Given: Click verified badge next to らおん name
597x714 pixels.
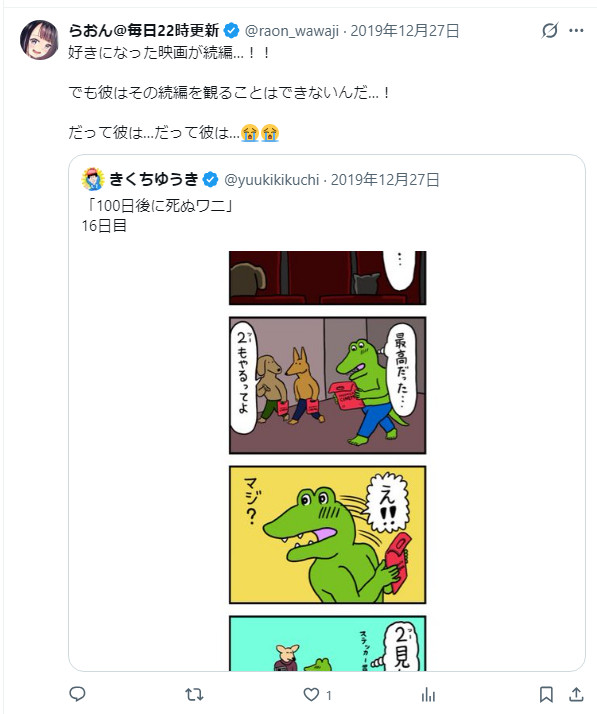Looking at the screenshot, I should click(232, 31).
